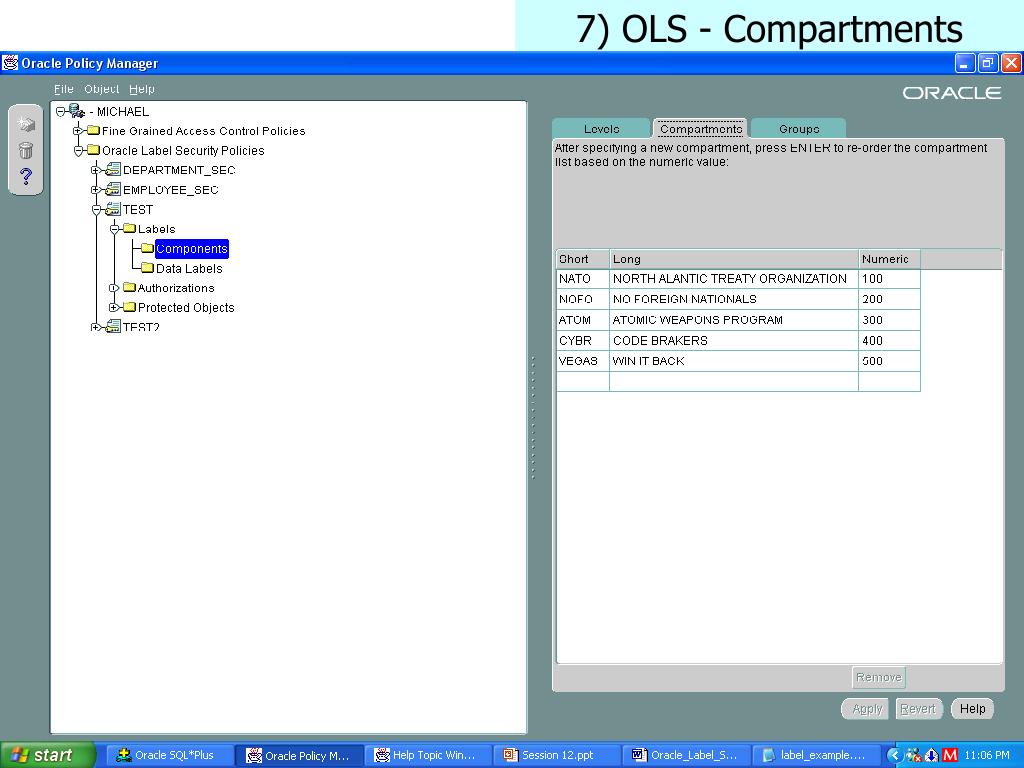Expand Fine Grained Access Control Policies node

point(78,131)
